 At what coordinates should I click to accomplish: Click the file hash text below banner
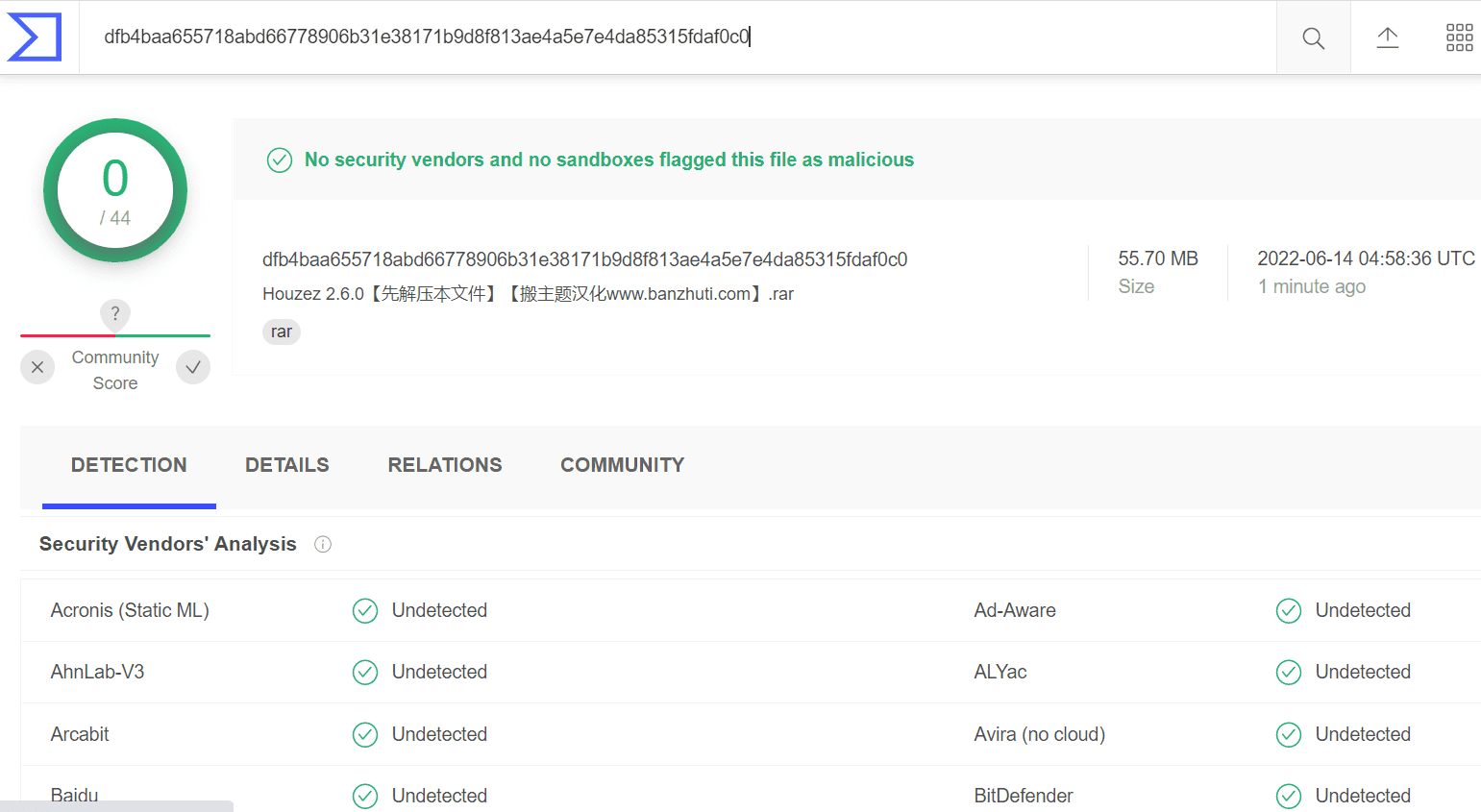coord(584,259)
